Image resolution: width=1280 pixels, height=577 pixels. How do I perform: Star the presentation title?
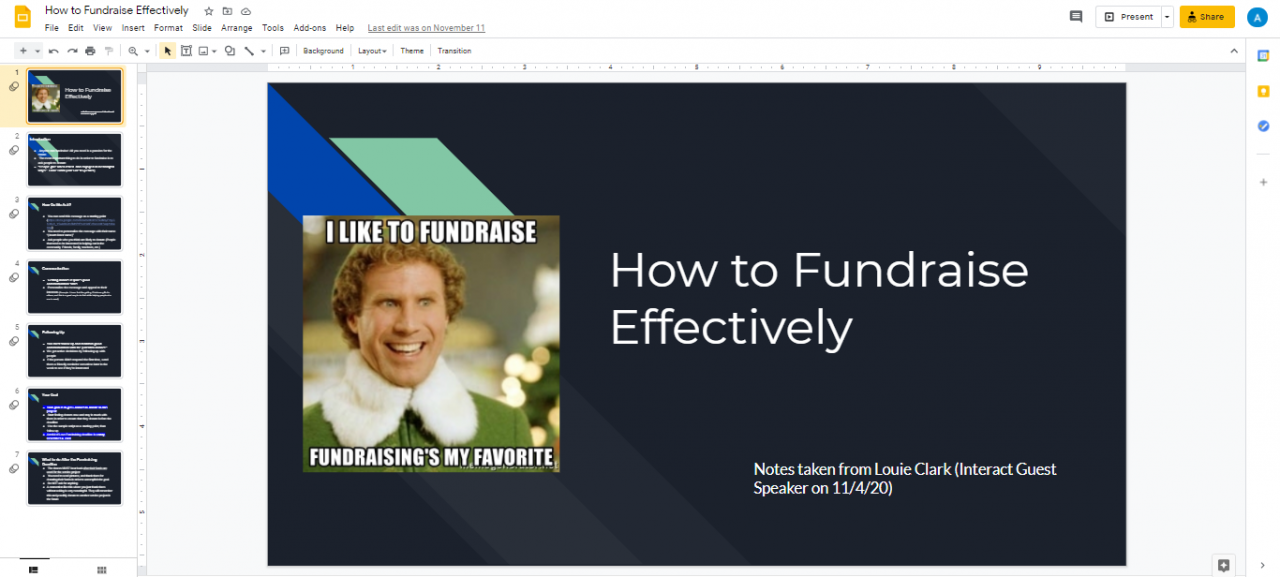208,11
